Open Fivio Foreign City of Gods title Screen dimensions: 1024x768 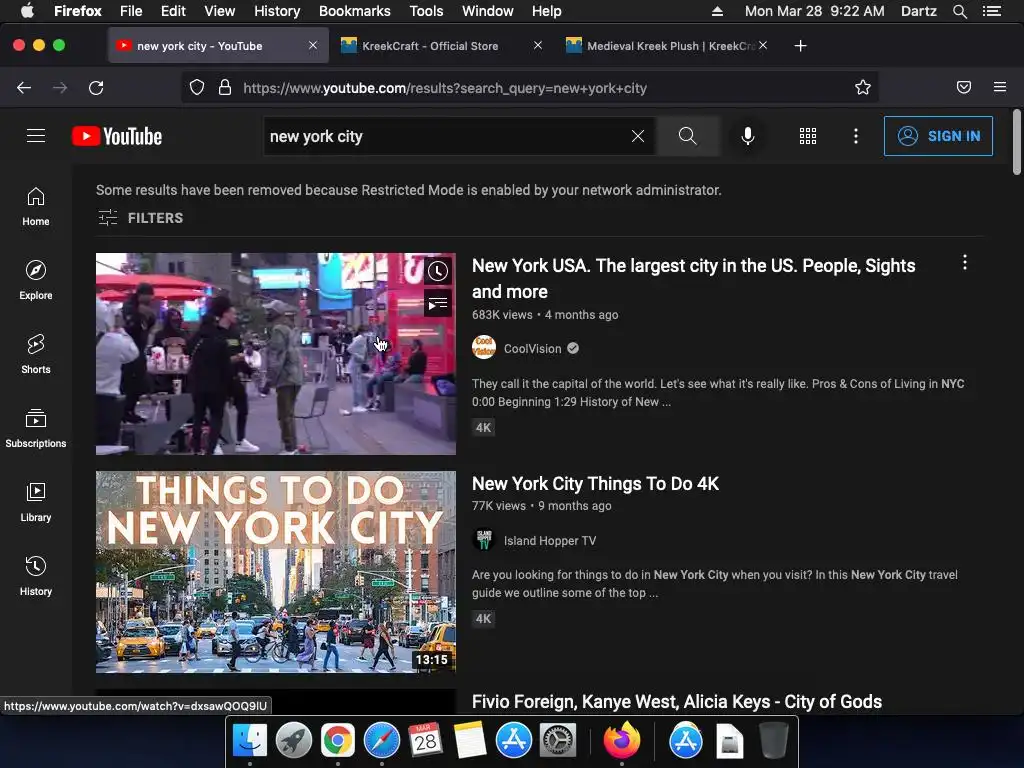click(677, 701)
